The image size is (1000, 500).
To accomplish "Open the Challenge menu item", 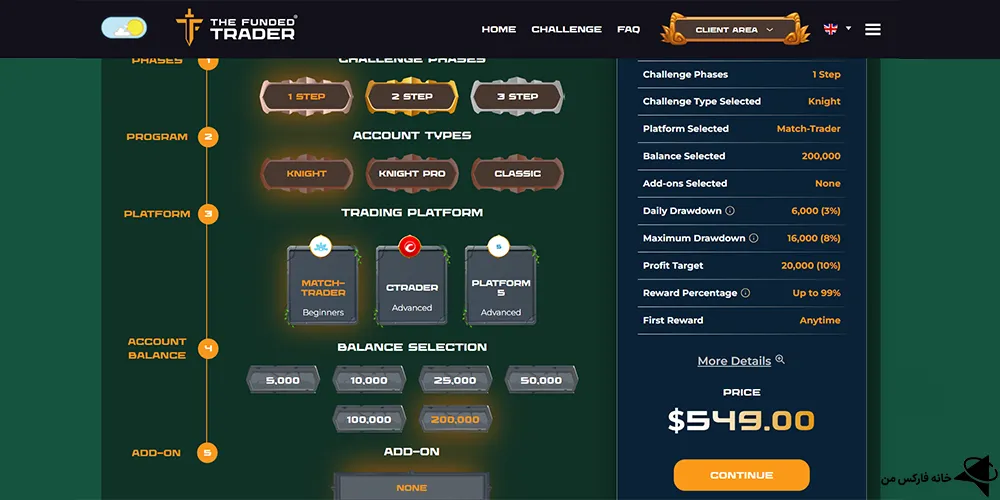I will tap(566, 29).
